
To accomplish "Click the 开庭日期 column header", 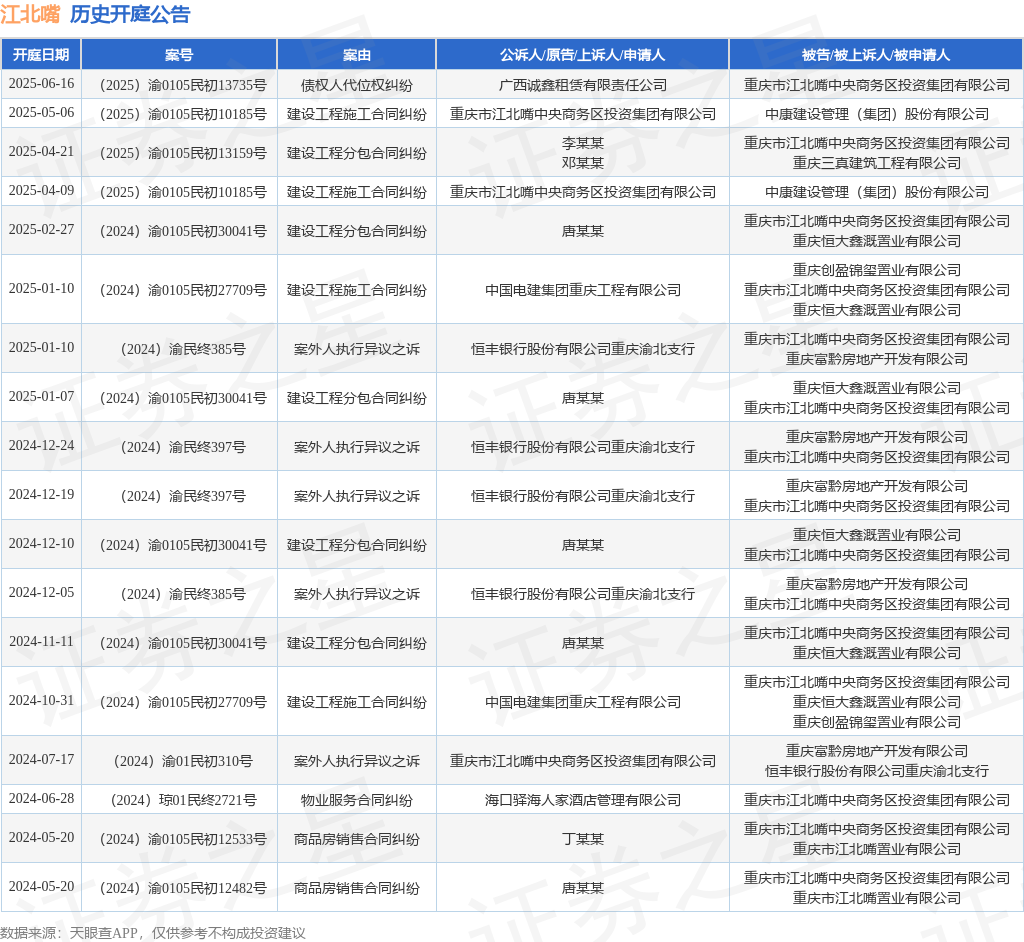I will tap(41, 55).
